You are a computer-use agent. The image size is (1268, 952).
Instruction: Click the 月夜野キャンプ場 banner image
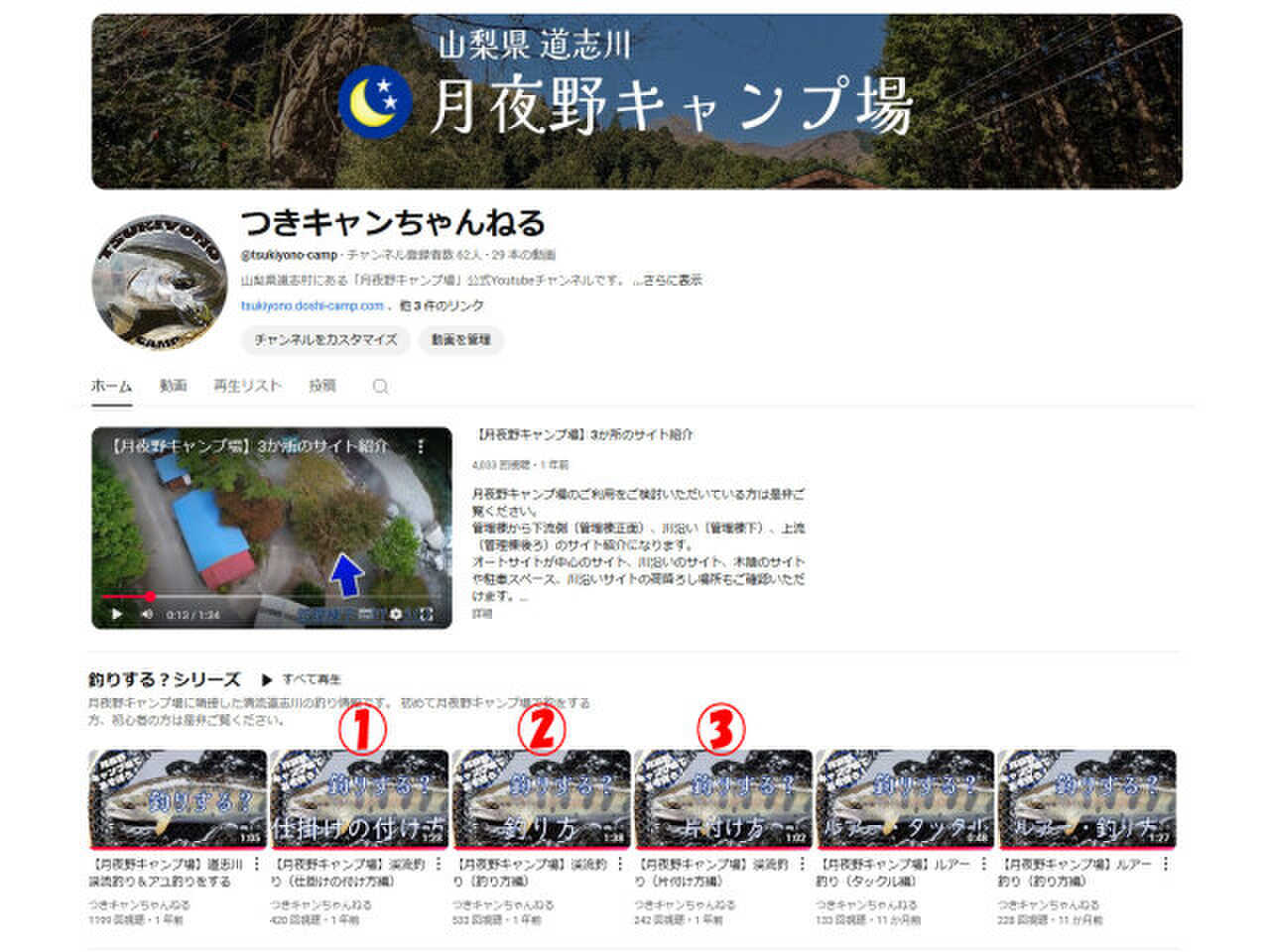[637, 101]
